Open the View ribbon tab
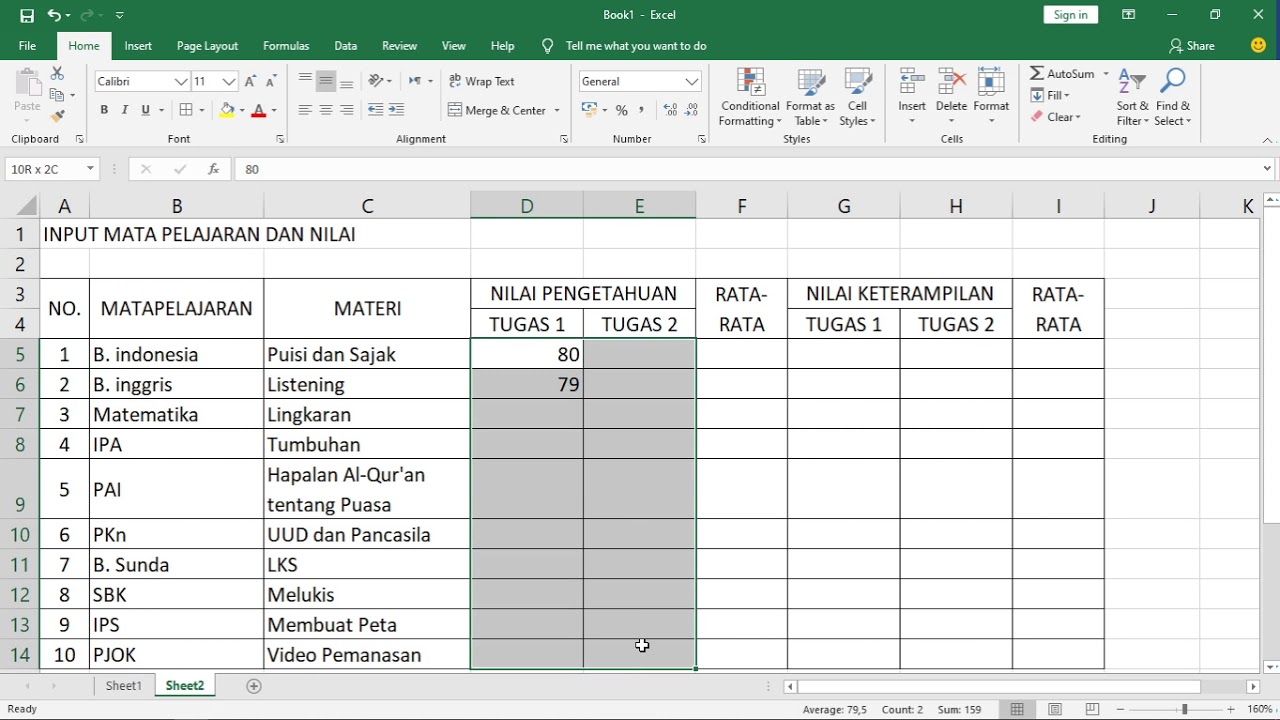Image resolution: width=1280 pixels, height=720 pixels. (454, 46)
